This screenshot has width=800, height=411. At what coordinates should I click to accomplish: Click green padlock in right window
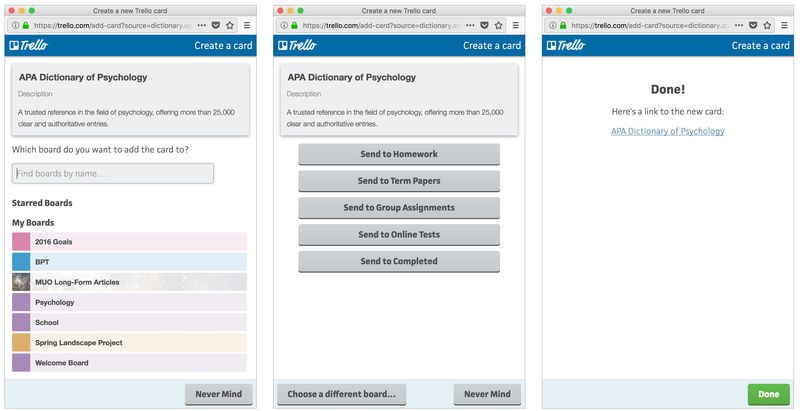click(563, 25)
